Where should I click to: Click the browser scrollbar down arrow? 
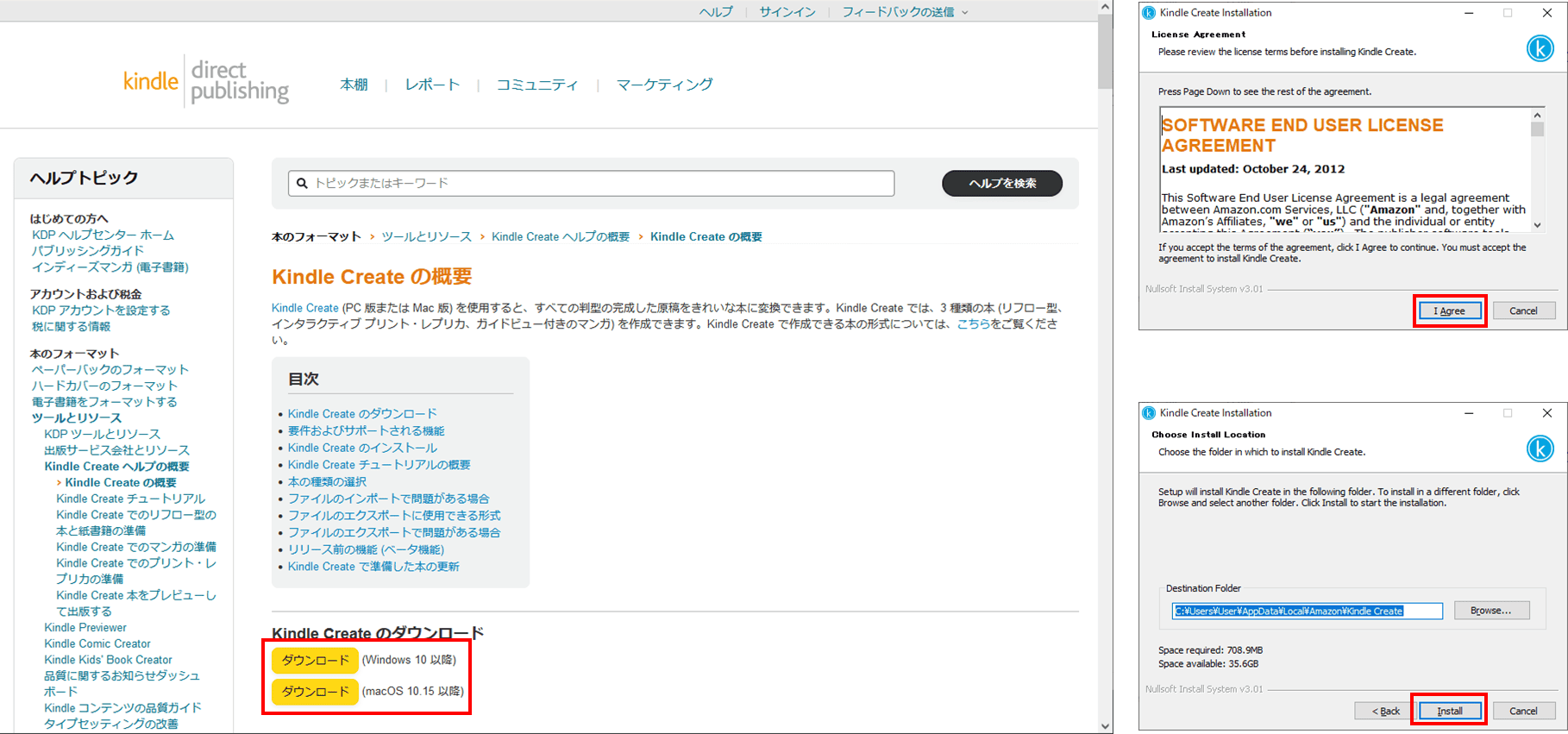point(1106,726)
